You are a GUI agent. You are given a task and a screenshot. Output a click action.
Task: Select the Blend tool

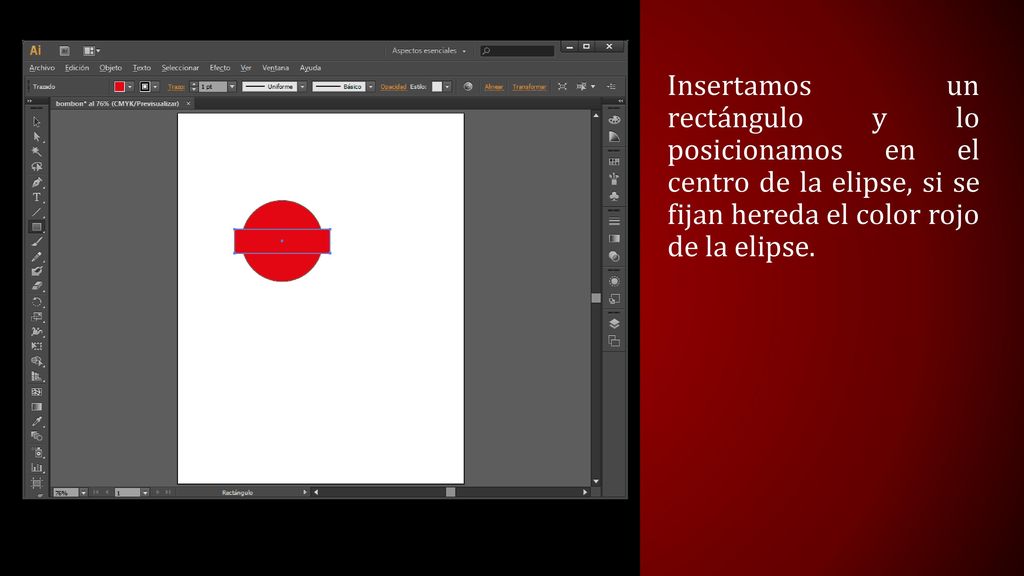(37, 436)
